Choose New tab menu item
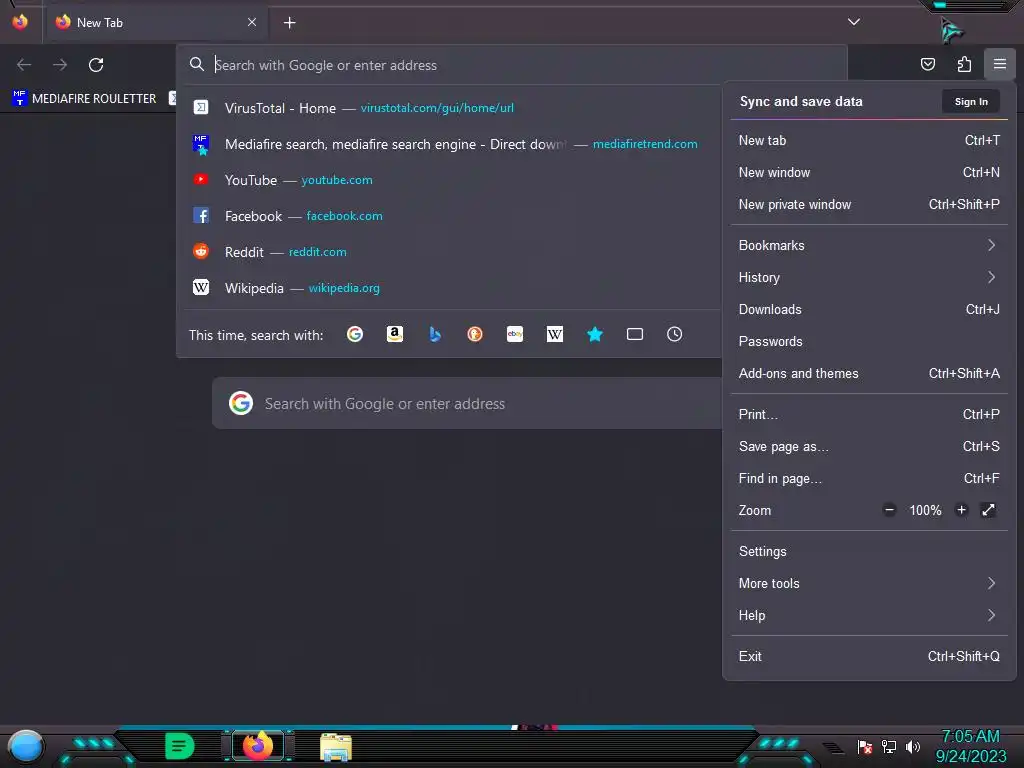 pos(869,140)
